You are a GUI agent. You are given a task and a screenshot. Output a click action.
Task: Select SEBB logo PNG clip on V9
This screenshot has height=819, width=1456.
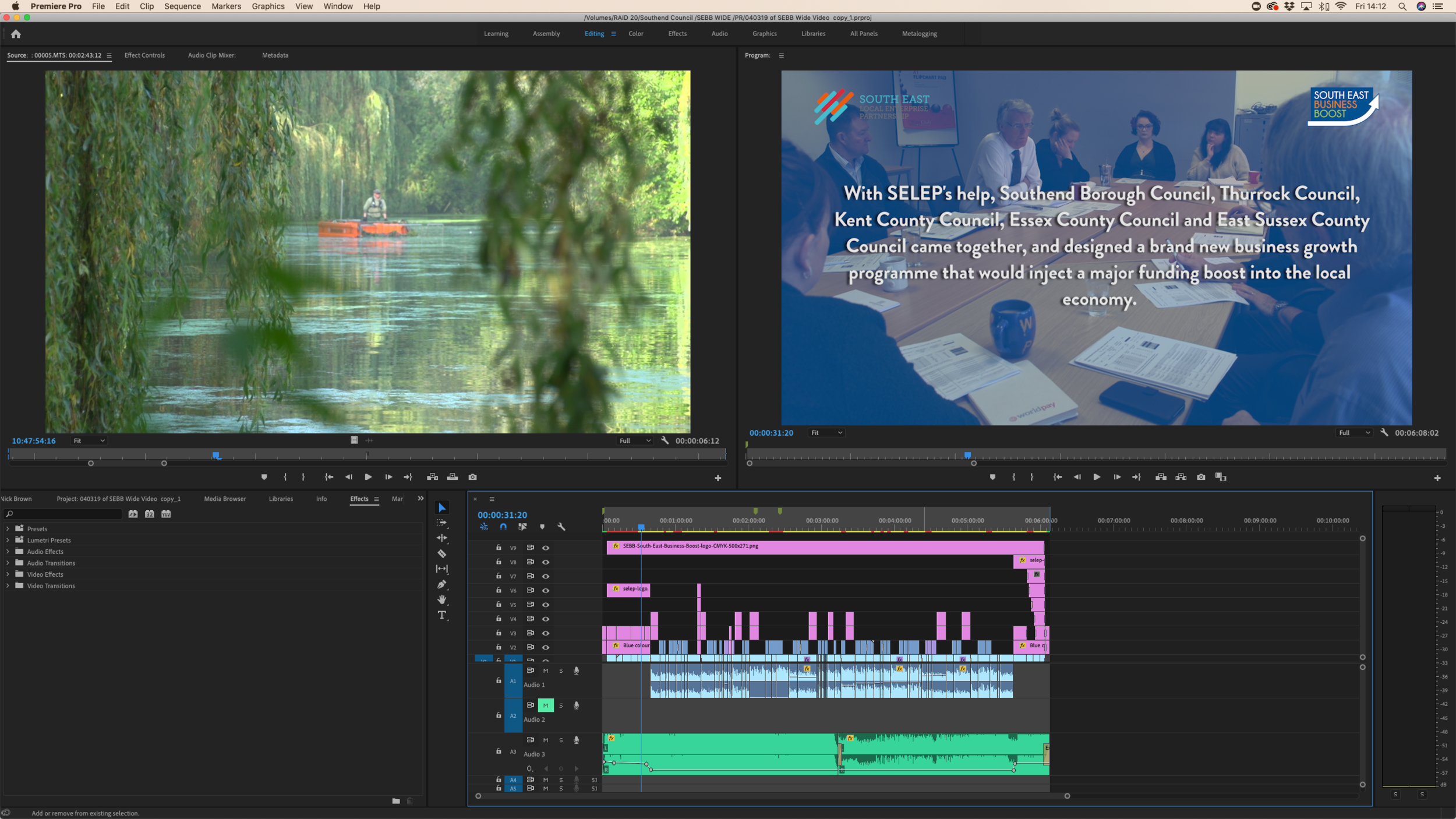tap(825, 546)
